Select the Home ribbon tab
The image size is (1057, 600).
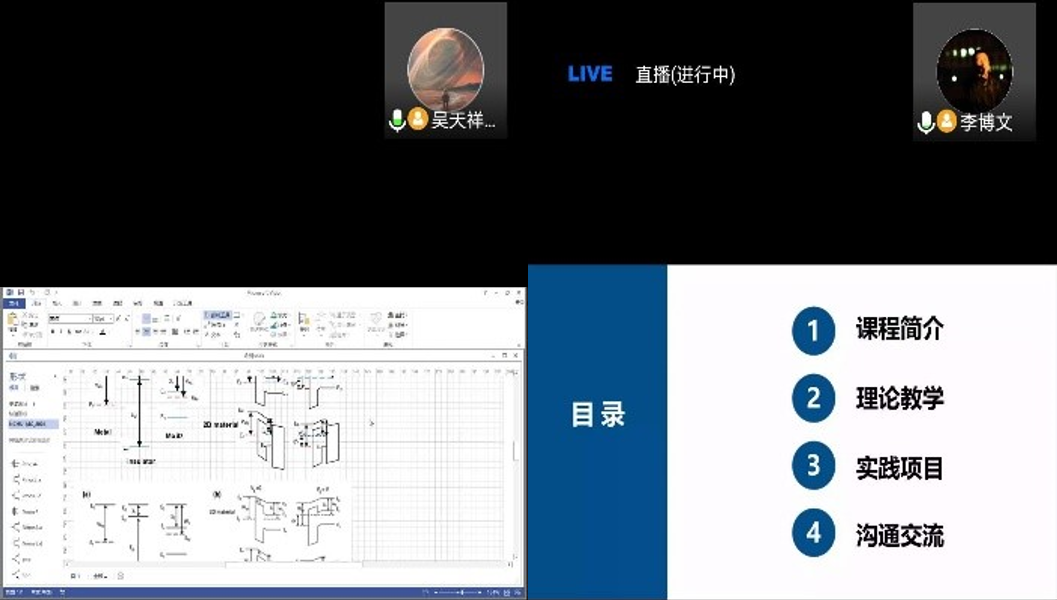(x=37, y=303)
